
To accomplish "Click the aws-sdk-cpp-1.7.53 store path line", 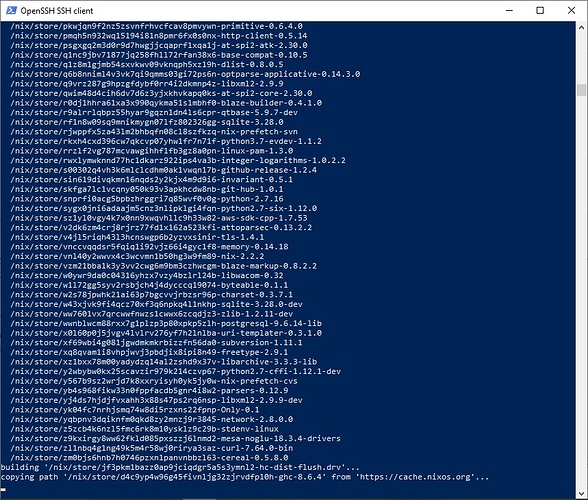I will [159, 218].
